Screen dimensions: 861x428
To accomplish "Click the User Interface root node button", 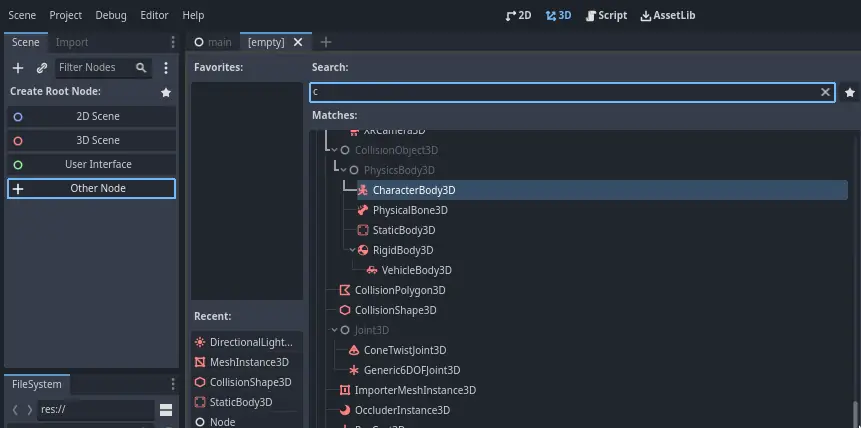I will click(98, 164).
